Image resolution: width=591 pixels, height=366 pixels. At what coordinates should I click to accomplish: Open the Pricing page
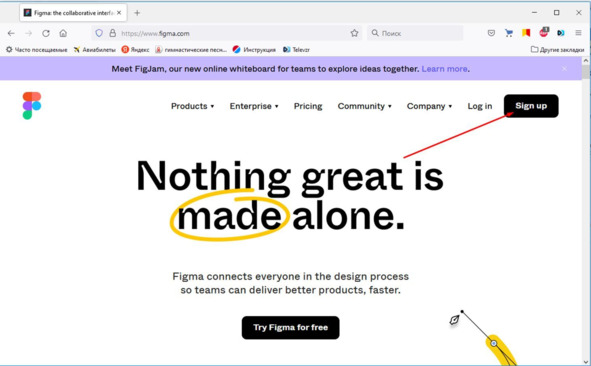(308, 106)
